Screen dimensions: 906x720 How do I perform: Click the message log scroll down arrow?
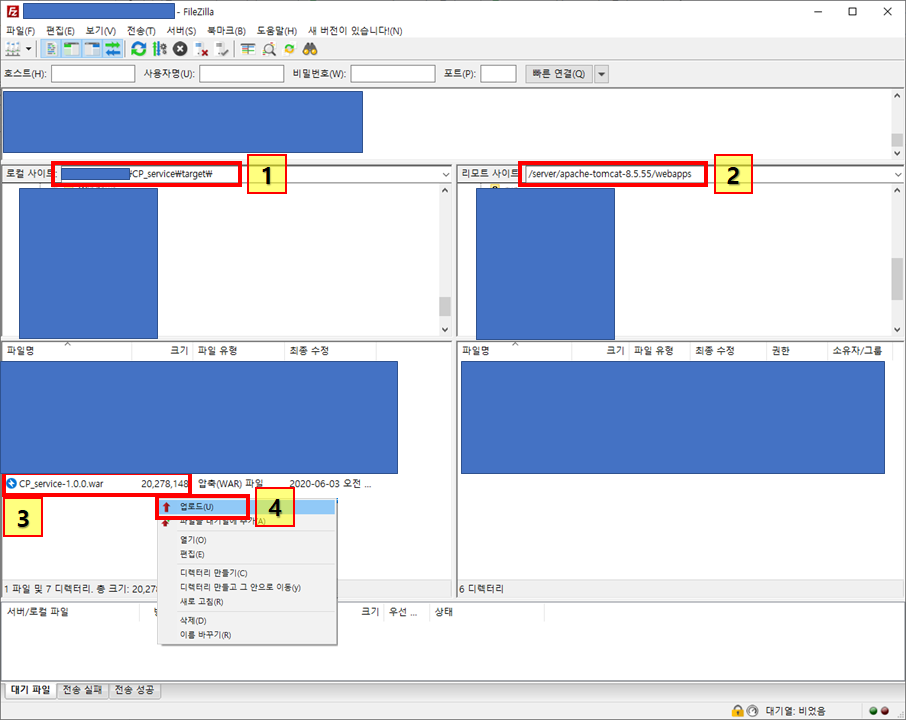coord(897,153)
